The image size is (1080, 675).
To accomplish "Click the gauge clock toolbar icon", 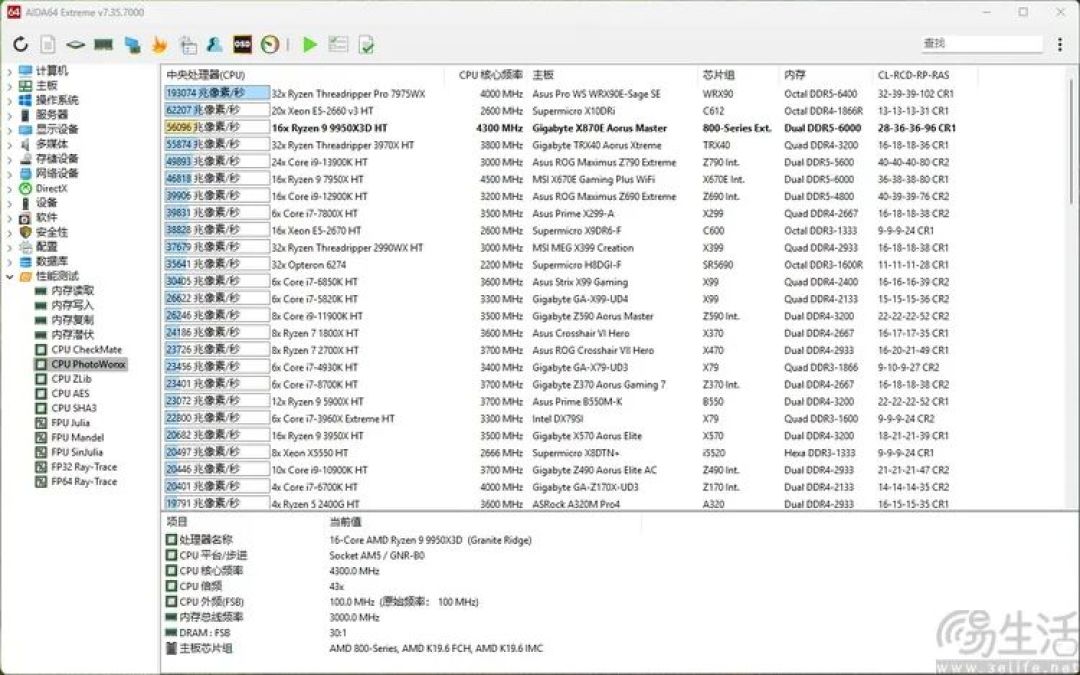I will point(270,44).
